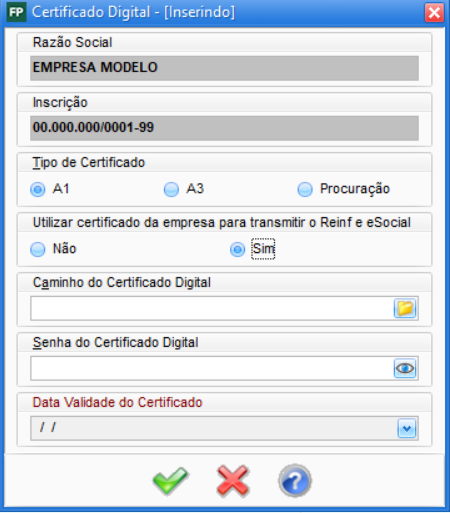
Task: Click the Razão Social field EMPRESA MODELO
Action: (224, 68)
